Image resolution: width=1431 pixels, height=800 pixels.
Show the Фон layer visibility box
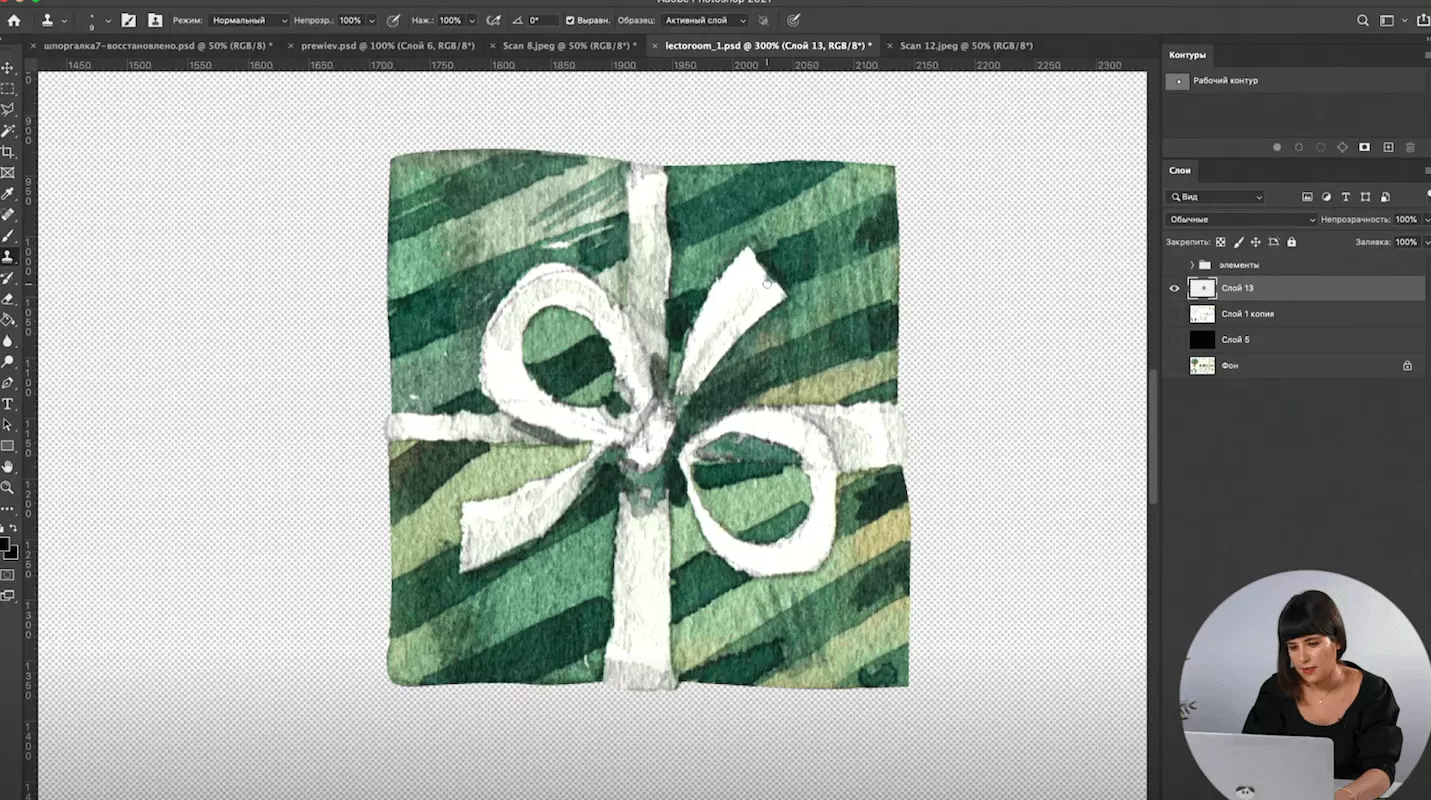pyautogui.click(x=1175, y=366)
